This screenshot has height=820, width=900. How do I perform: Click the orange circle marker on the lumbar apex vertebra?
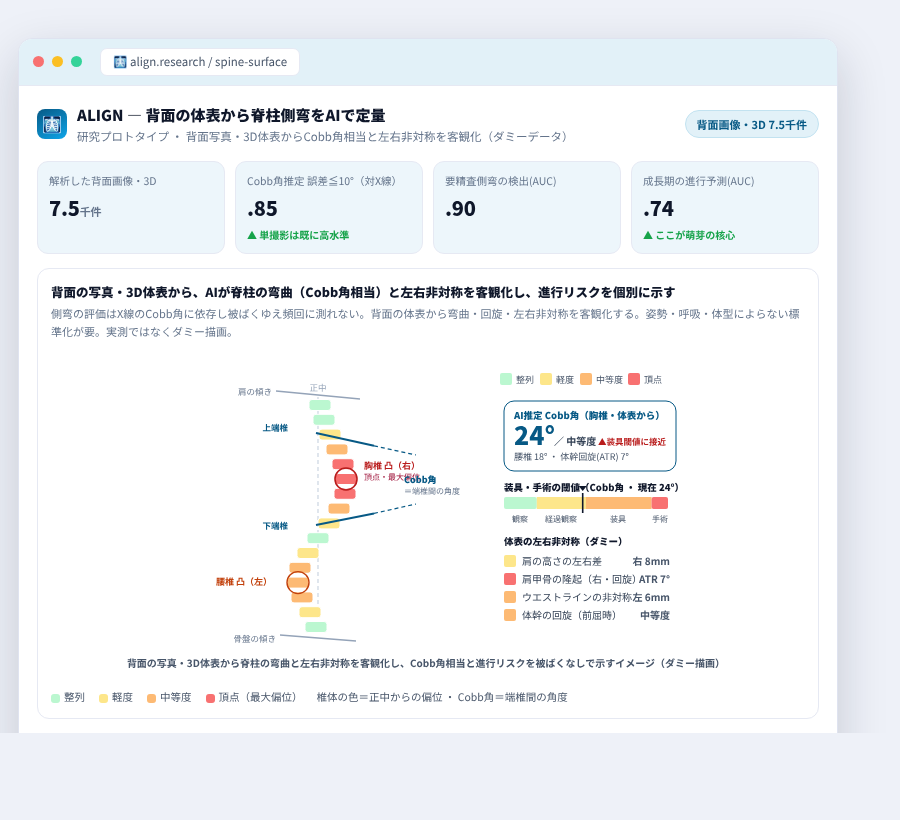coord(298,582)
